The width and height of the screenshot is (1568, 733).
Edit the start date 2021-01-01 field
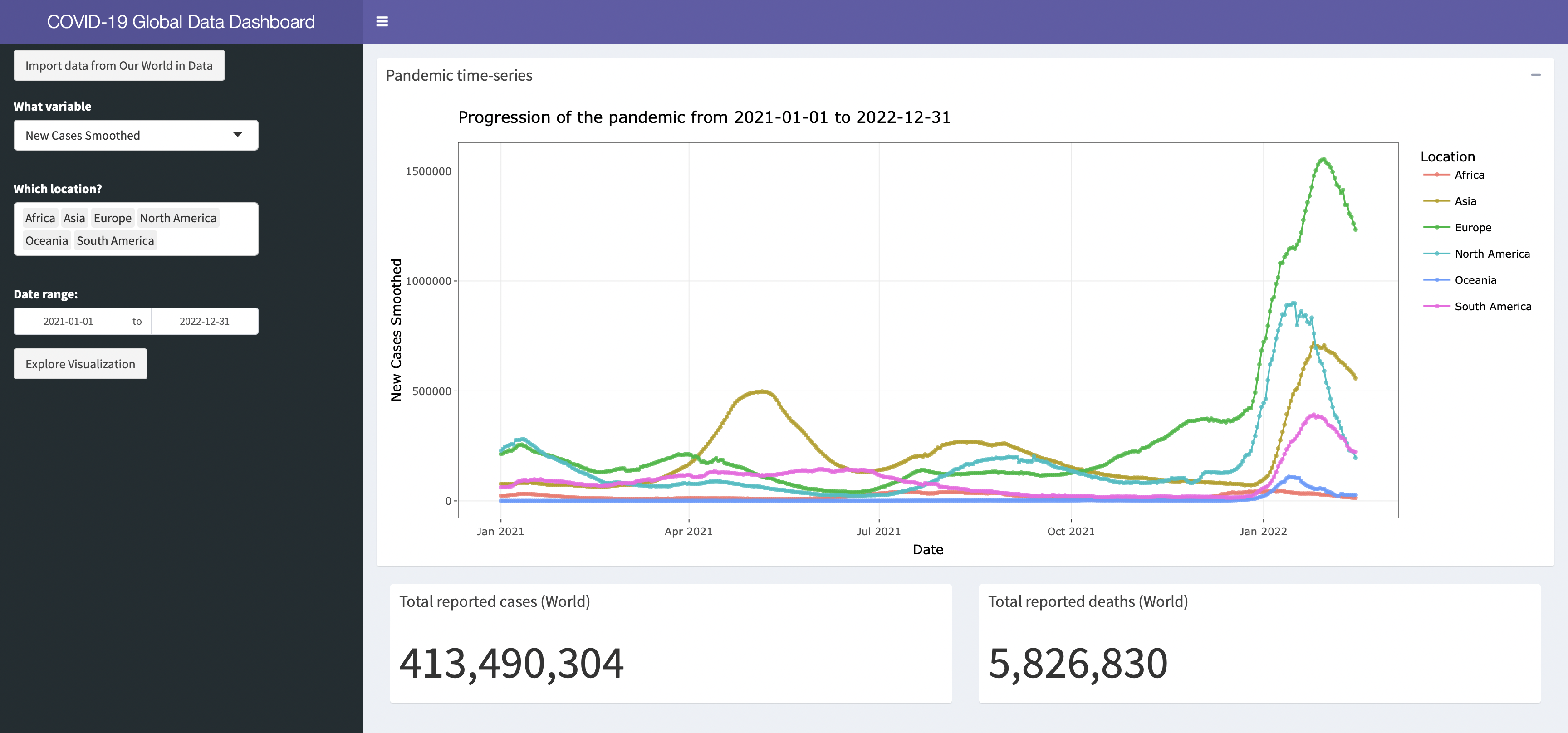68,321
